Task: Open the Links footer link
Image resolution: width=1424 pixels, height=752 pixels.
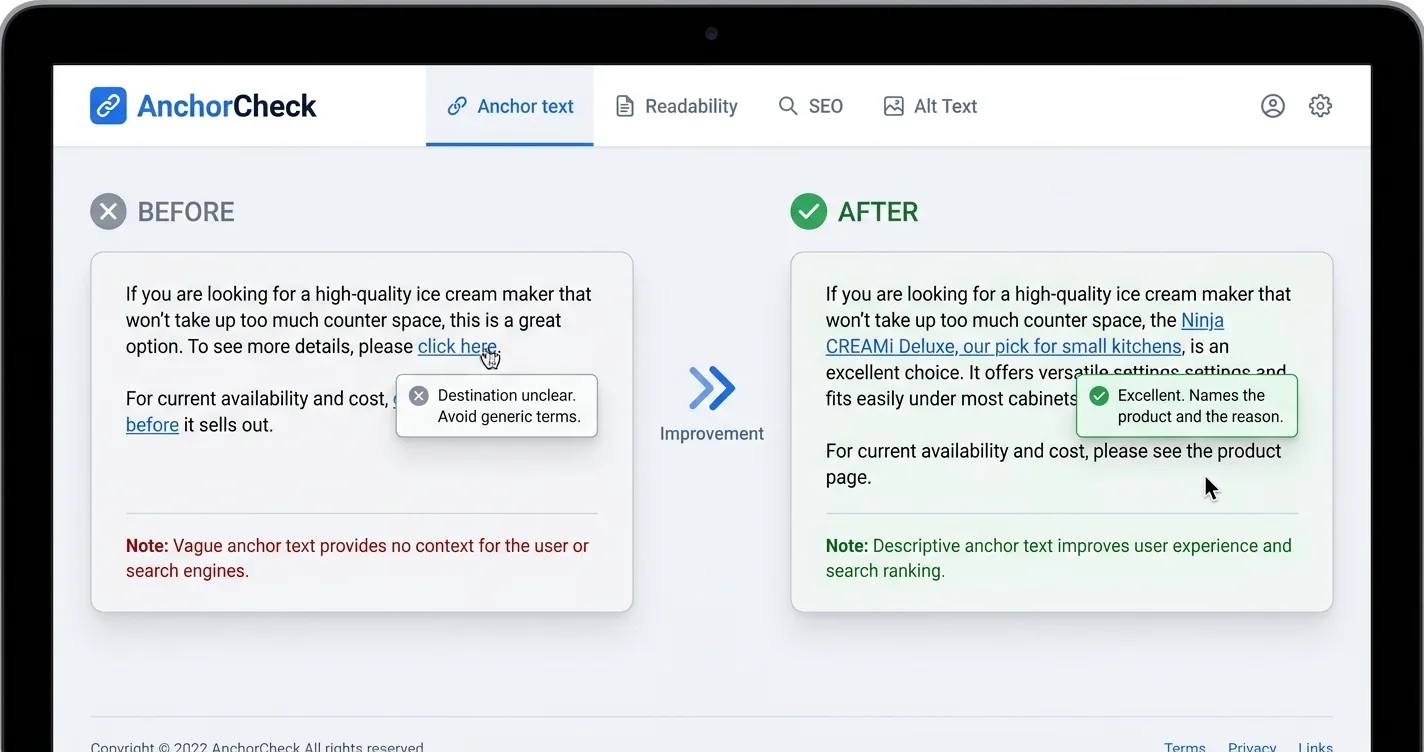Action: click(1315, 746)
